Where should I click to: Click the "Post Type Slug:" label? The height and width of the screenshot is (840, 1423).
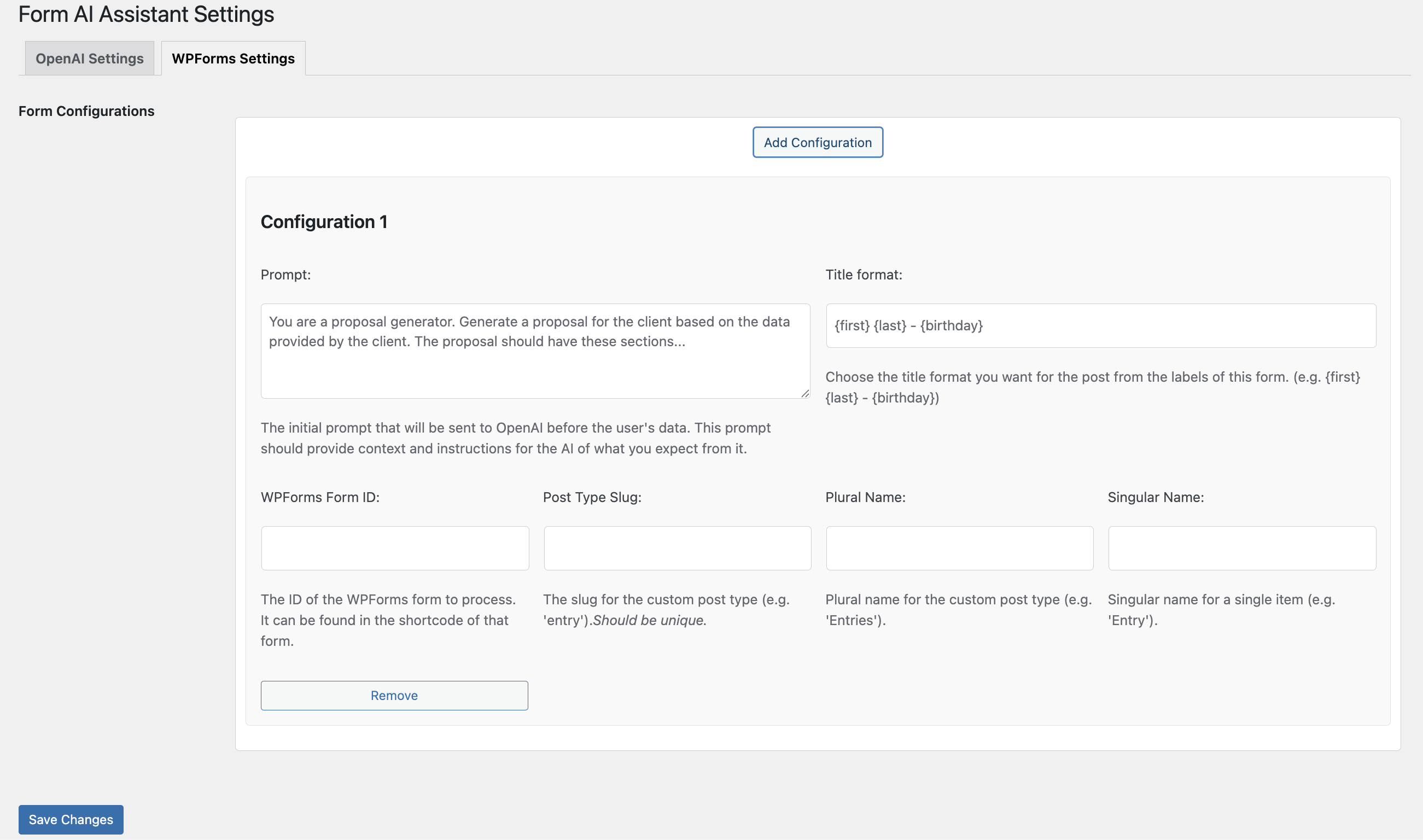click(x=592, y=497)
